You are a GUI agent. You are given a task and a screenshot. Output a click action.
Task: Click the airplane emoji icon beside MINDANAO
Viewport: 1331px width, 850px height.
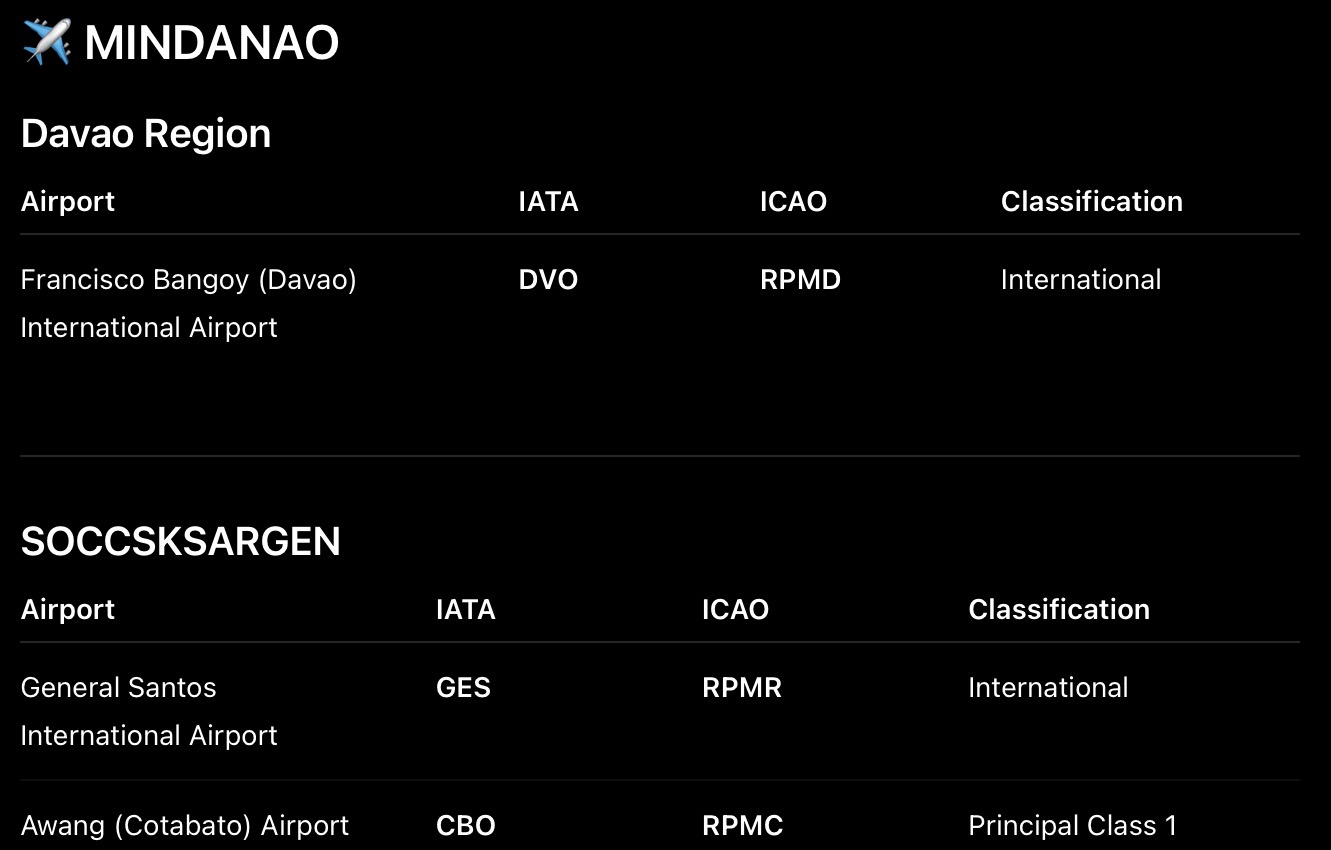[46, 43]
